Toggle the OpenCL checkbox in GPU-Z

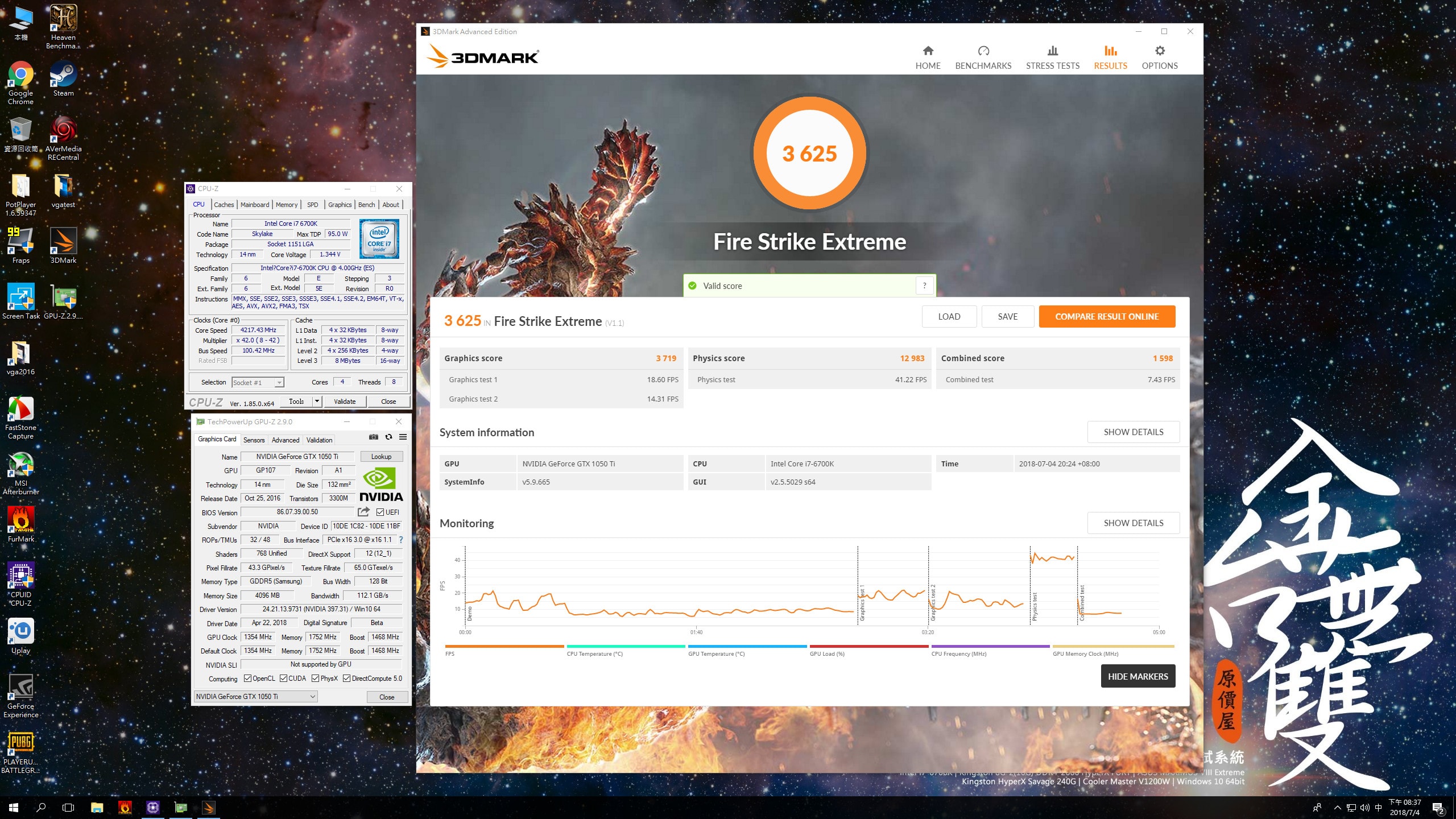coord(247,678)
